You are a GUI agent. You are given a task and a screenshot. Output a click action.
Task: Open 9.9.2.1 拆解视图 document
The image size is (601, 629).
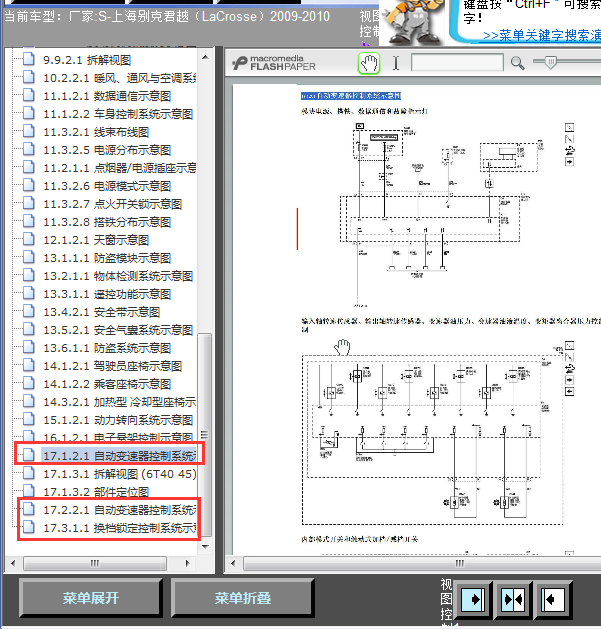coord(87,60)
